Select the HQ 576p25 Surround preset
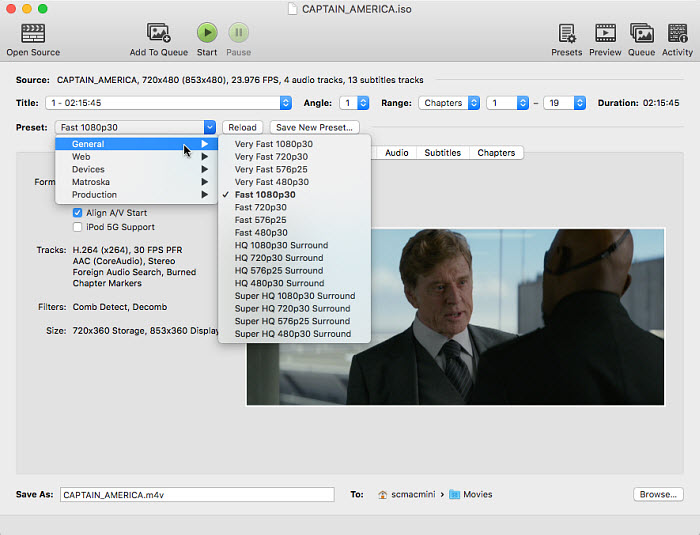This screenshot has height=535, width=700. (x=295, y=271)
